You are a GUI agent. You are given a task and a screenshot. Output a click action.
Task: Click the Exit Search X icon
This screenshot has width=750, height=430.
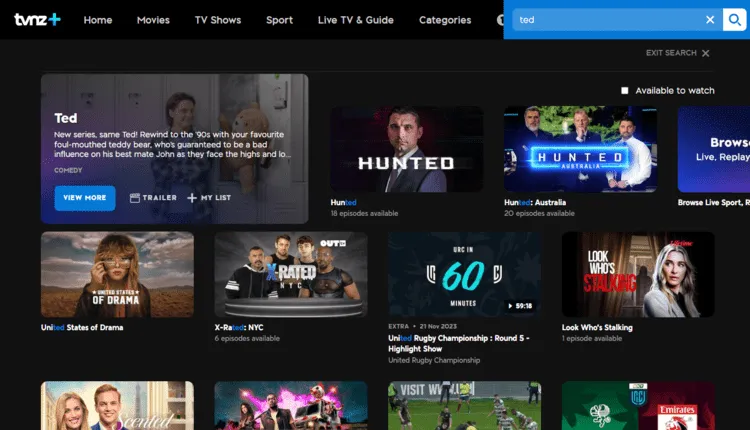click(706, 53)
